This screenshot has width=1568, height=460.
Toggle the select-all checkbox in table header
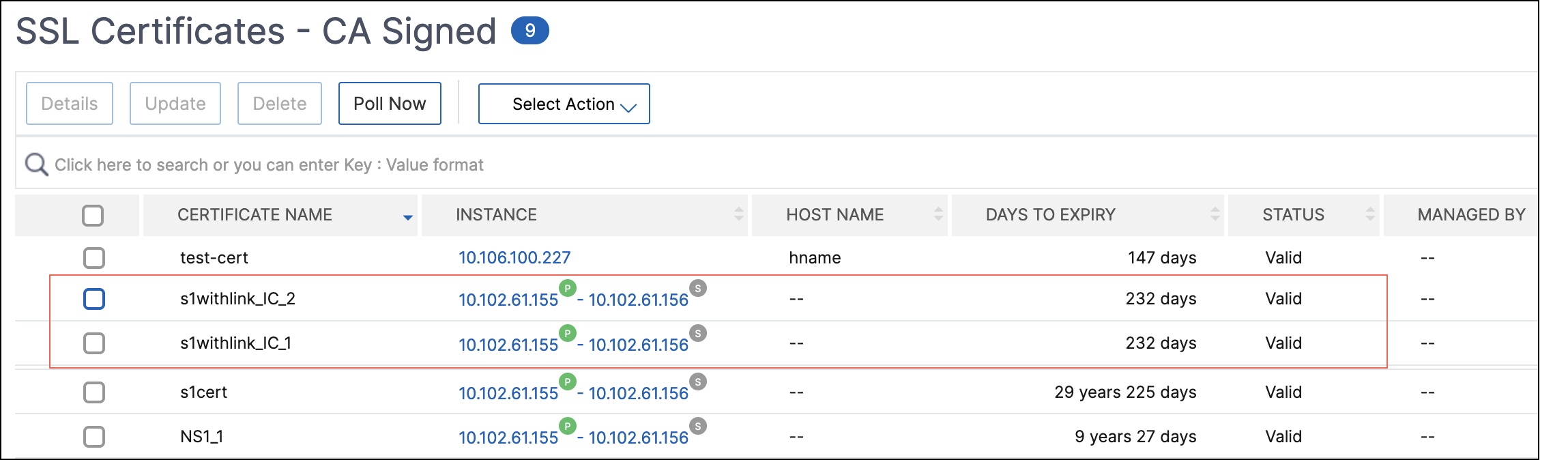tap(93, 216)
